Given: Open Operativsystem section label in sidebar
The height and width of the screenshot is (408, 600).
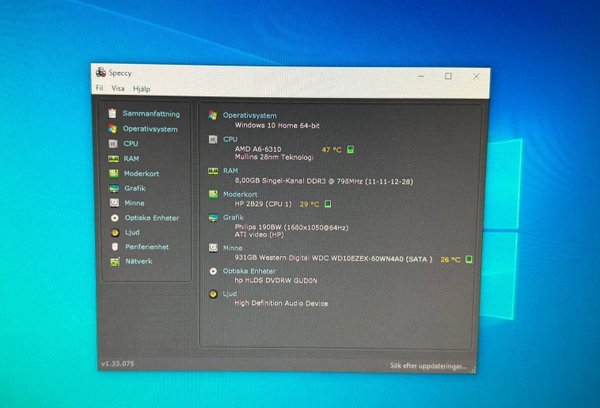Looking at the screenshot, I should [150, 129].
